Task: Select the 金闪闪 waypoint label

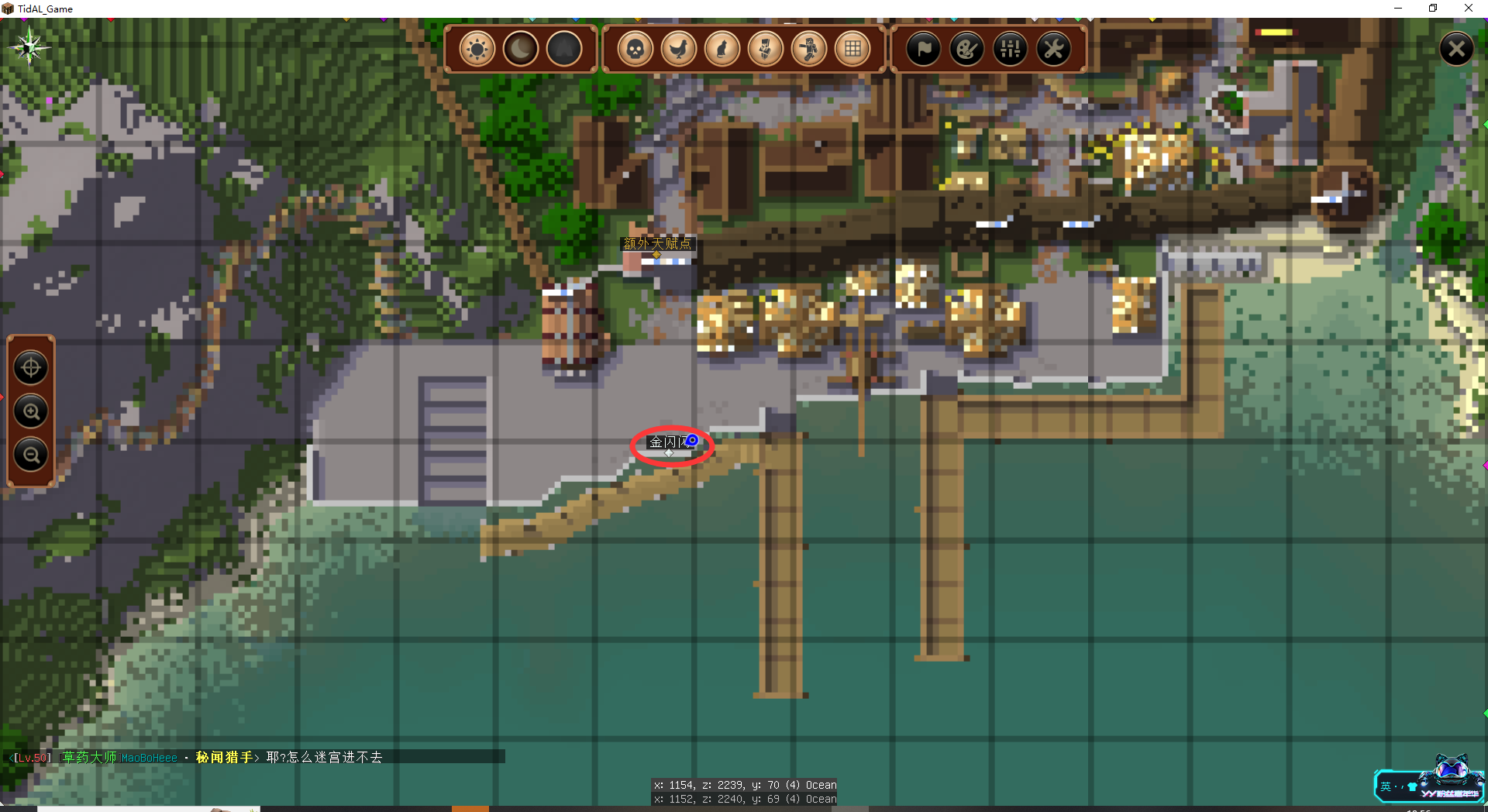Action: 668,442
